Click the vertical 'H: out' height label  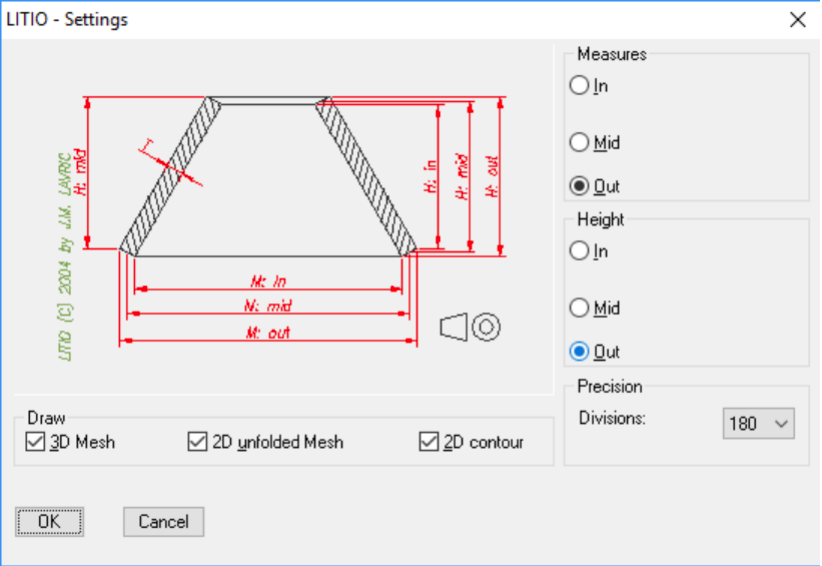tap(492, 176)
